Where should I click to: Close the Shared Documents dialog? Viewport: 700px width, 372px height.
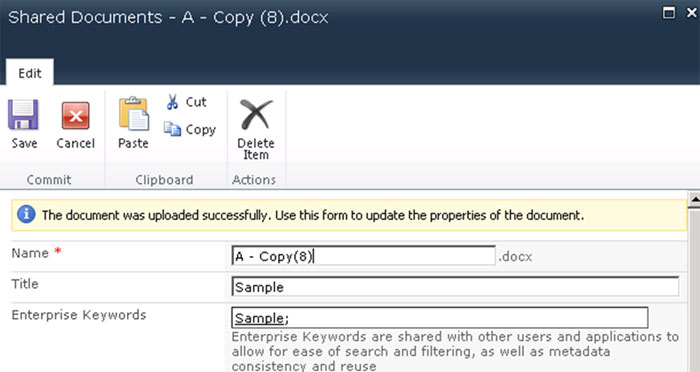692,13
